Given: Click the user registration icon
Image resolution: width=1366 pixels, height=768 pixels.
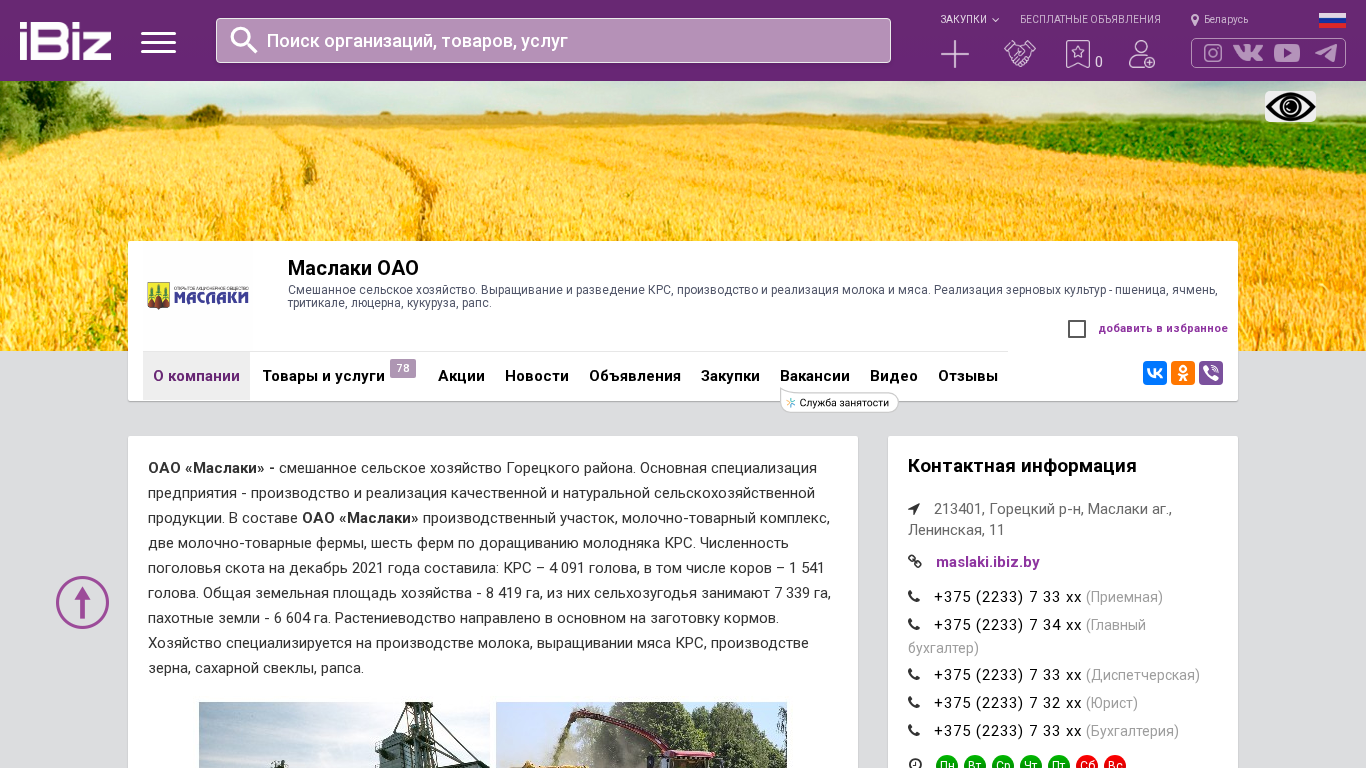Looking at the screenshot, I should coord(1142,54).
